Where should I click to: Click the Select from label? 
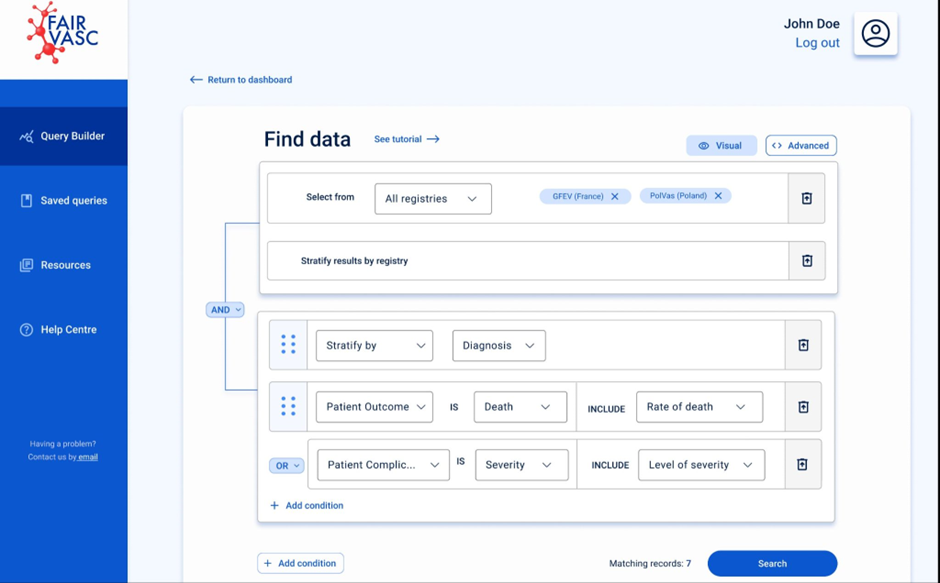coord(330,197)
